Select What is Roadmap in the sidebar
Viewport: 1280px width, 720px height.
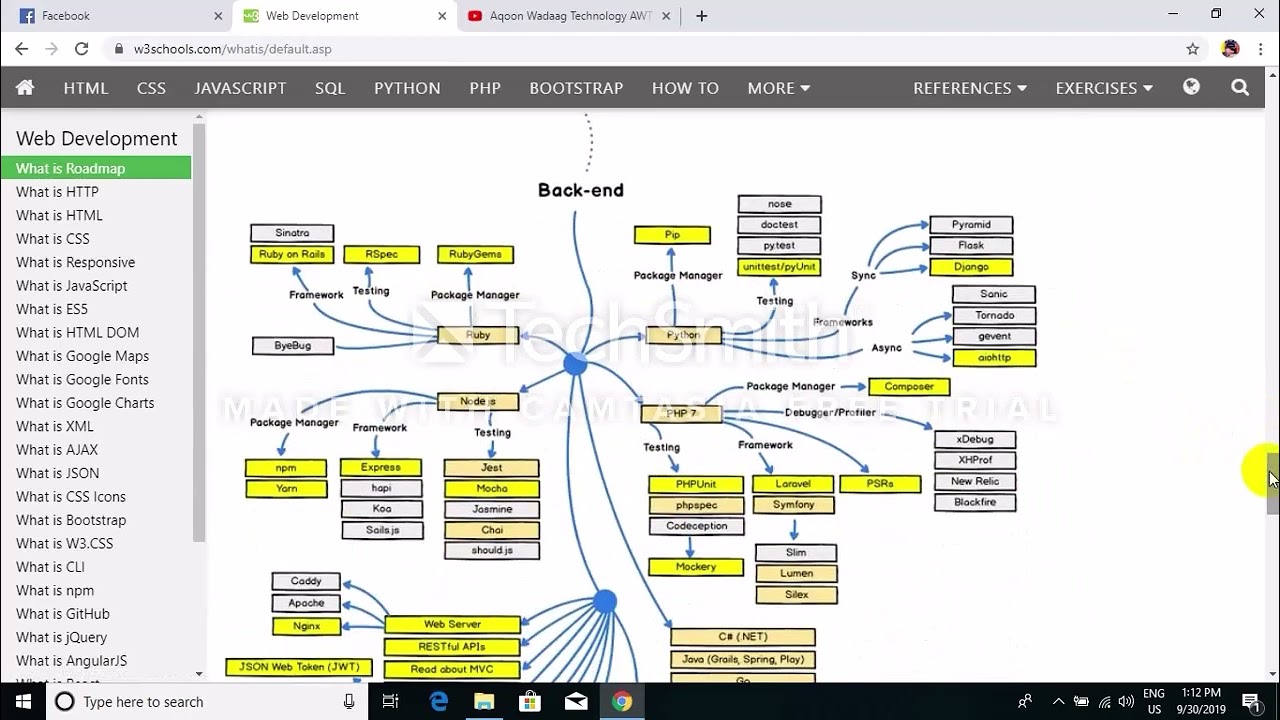point(95,168)
